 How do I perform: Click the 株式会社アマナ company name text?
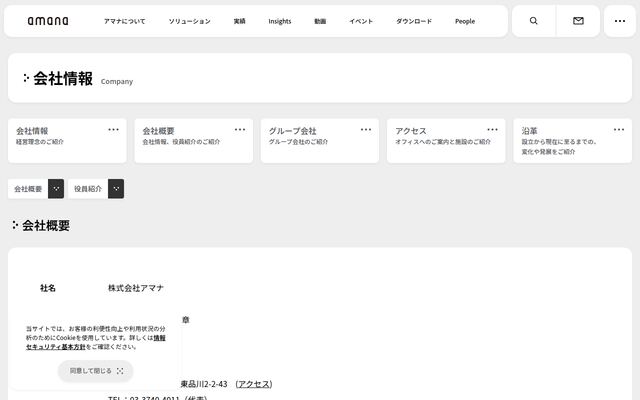[136, 288]
